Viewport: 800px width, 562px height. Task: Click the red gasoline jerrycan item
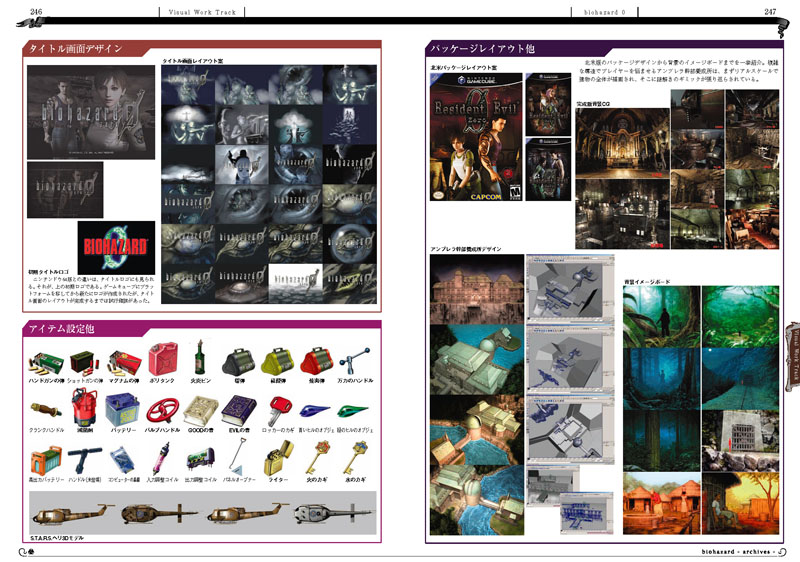162,359
